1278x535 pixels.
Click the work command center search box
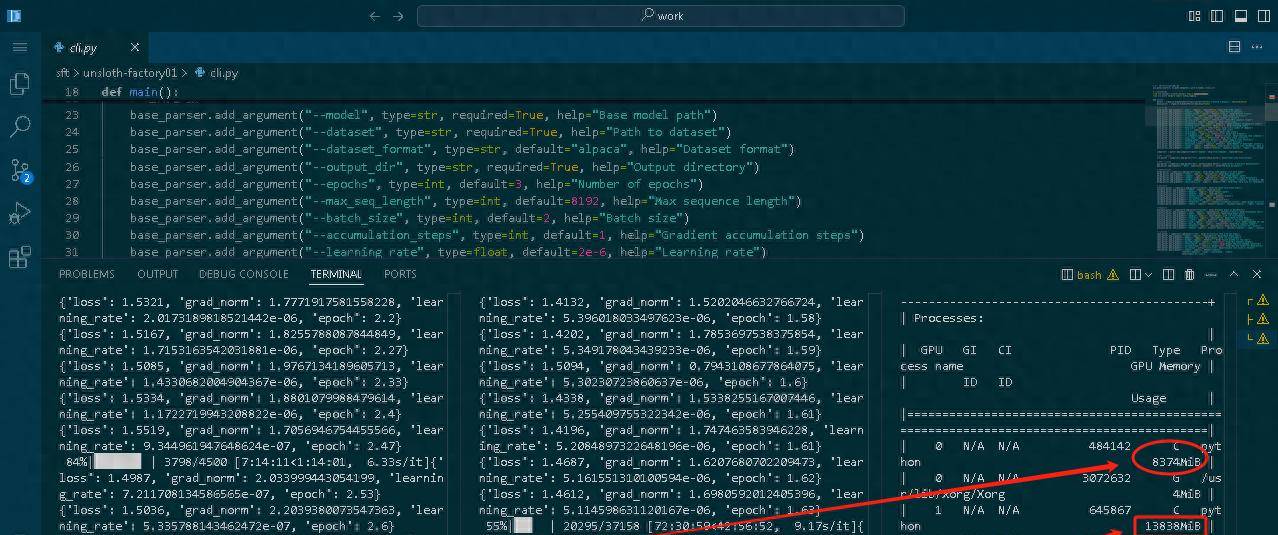point(660,16)
